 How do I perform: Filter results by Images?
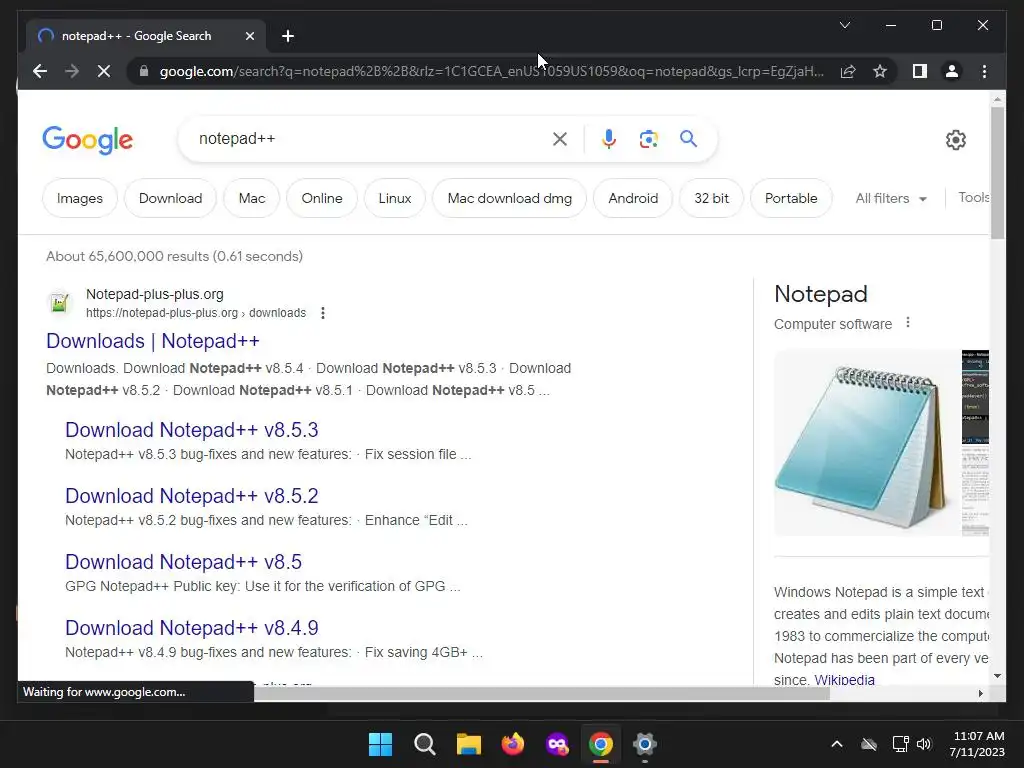click(x=80, y=198)
